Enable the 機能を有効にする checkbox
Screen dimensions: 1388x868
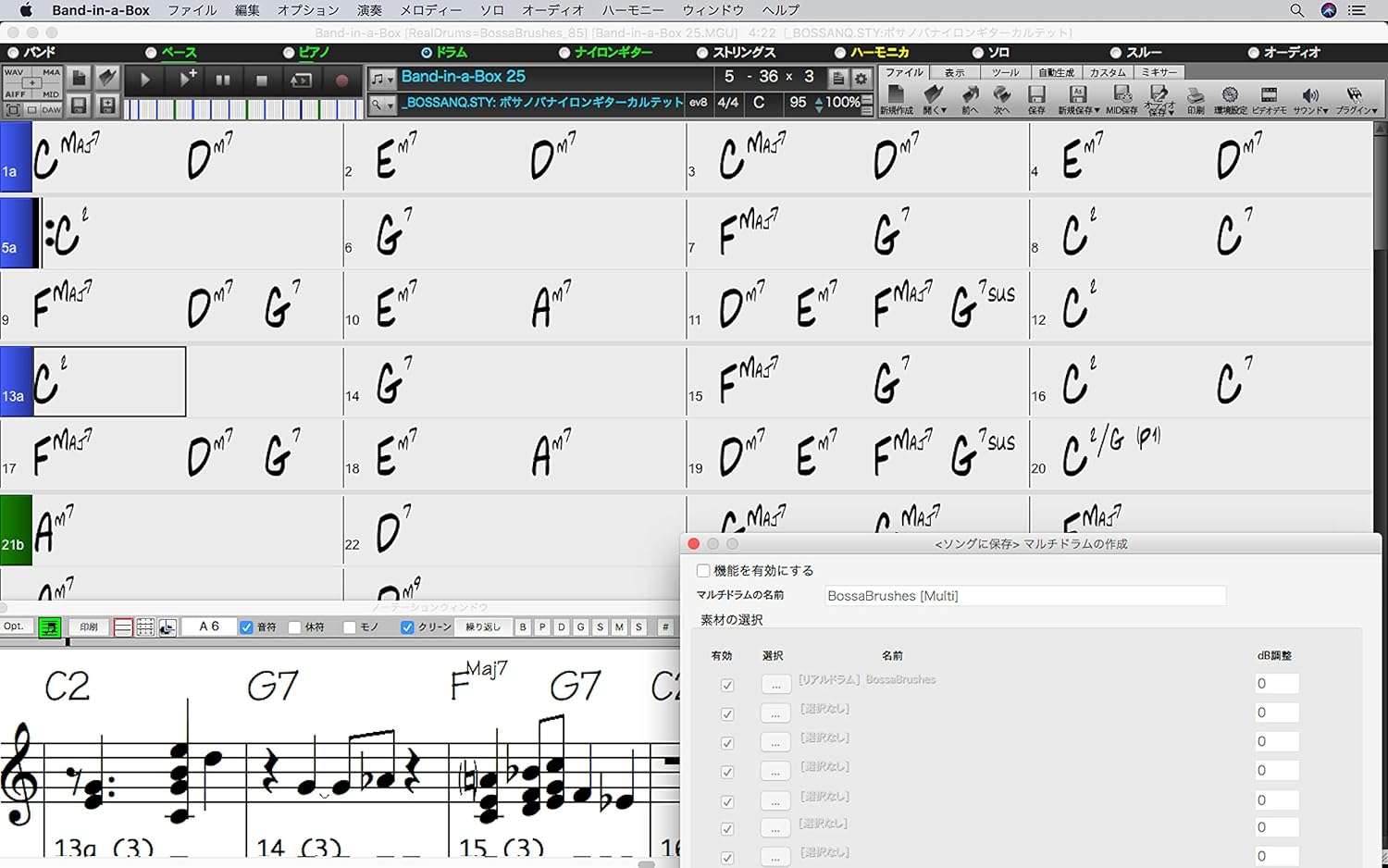pos(703,571)
